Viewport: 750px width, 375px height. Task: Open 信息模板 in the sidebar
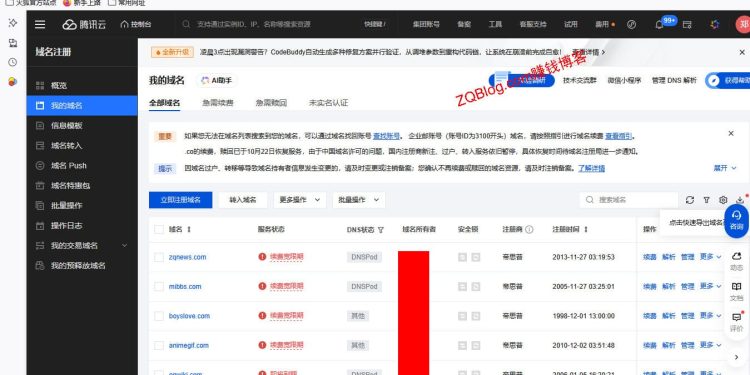pyautogui.click(x=82, y=126)
